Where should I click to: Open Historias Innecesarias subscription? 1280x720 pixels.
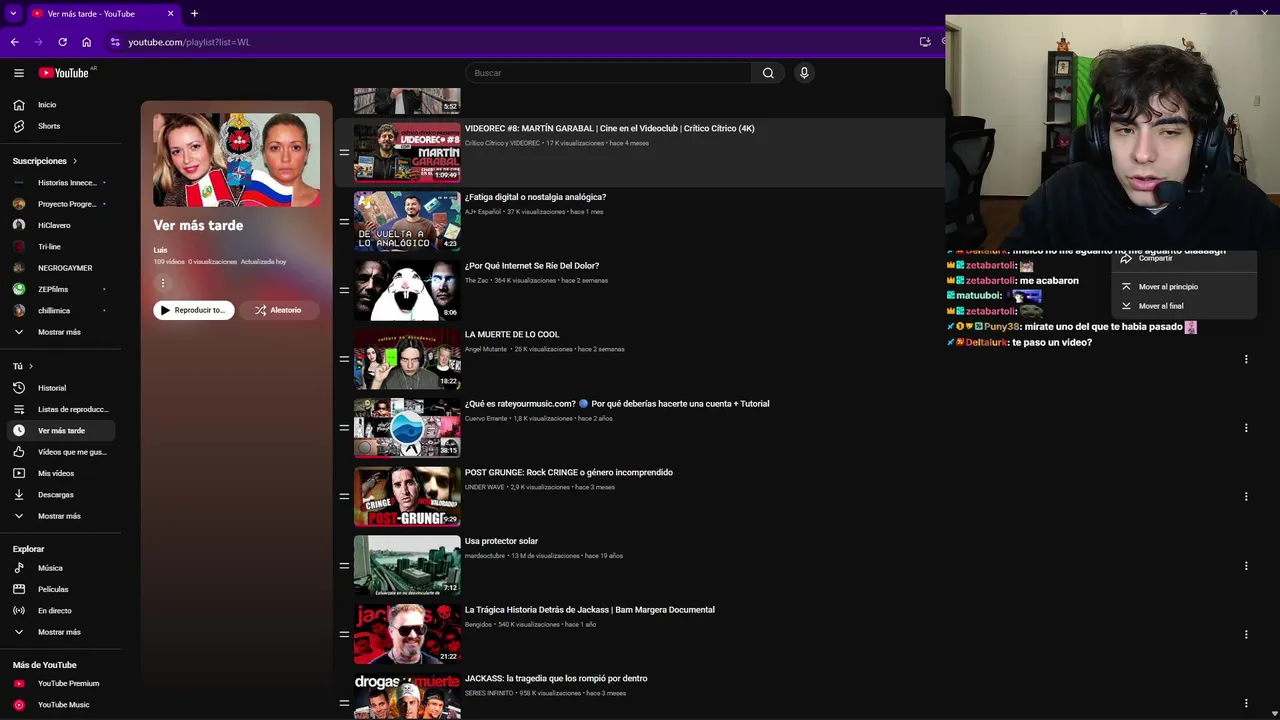point(61,183)
